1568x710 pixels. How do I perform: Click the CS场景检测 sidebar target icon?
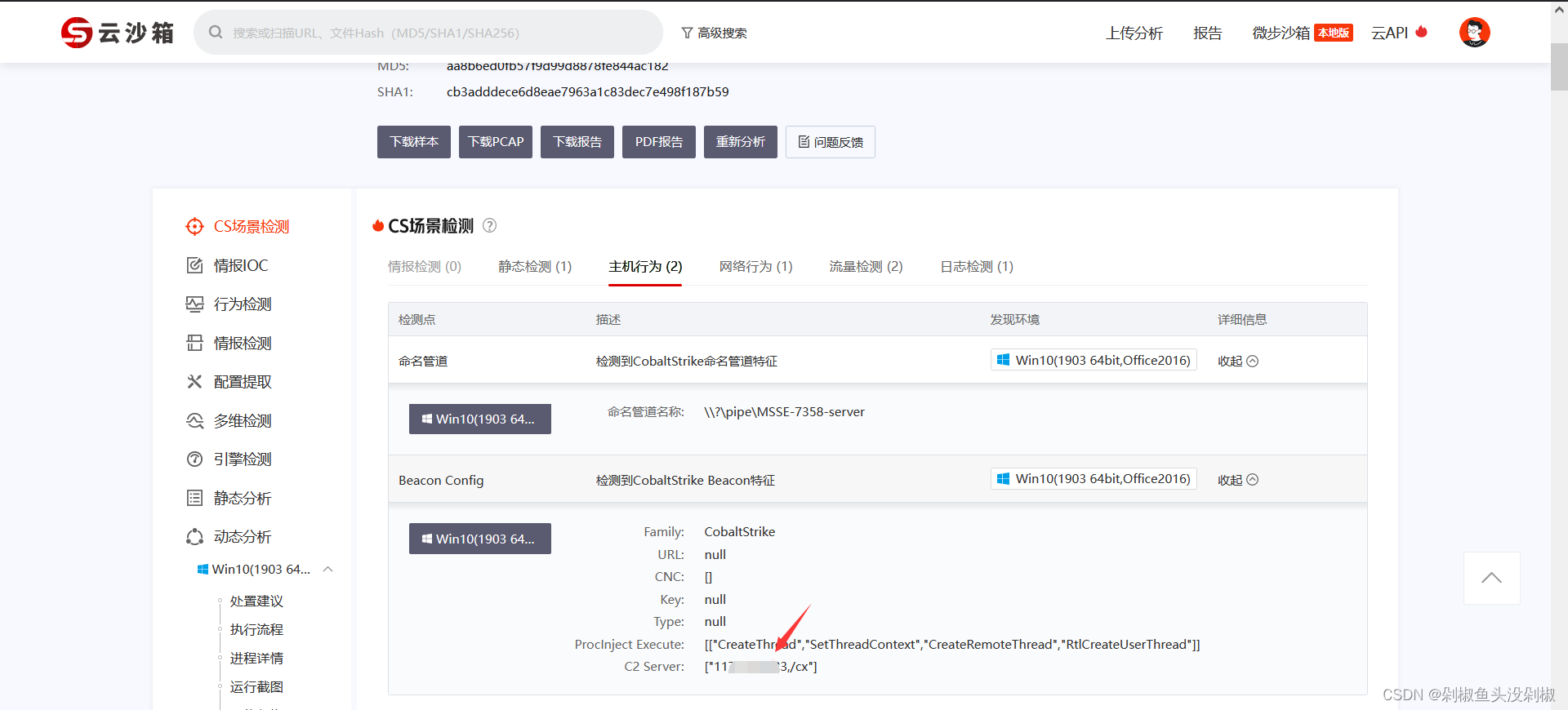[x=194, y=227]
